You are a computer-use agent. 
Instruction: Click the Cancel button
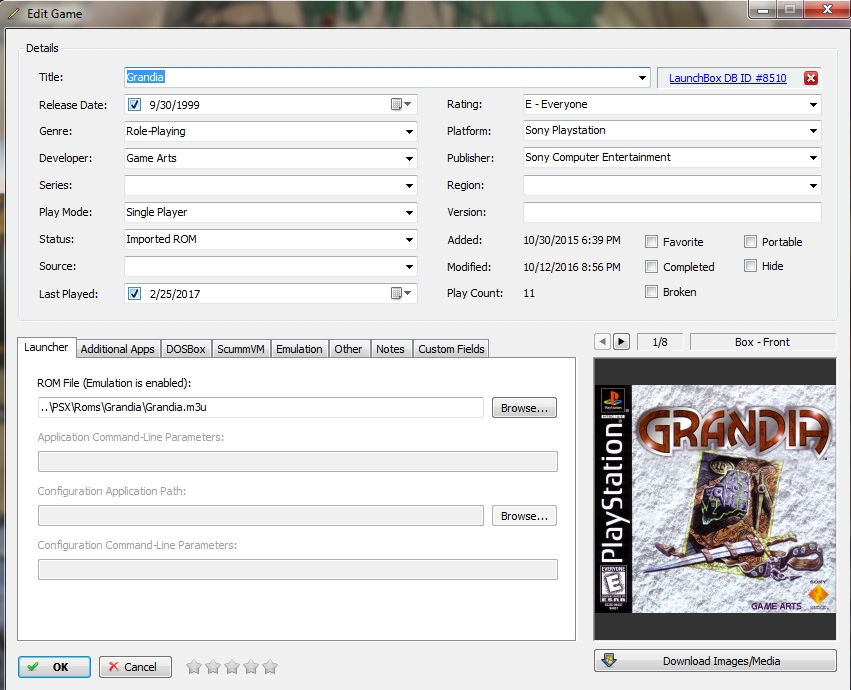coord(135,667)
